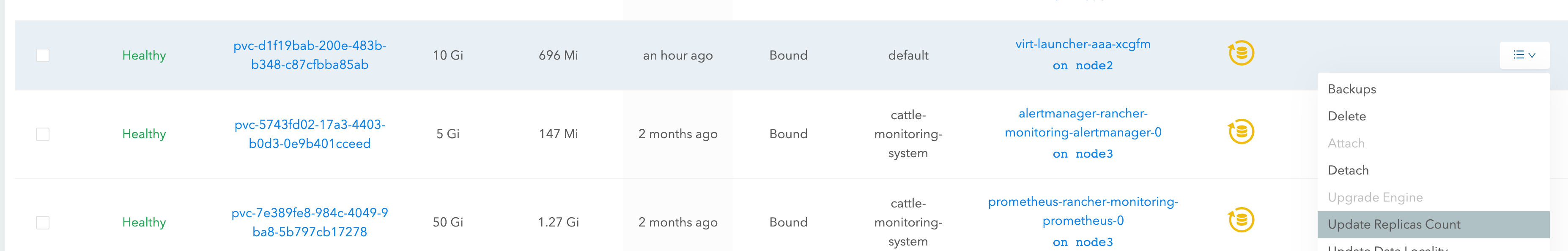Tick the checkbox for volume pvc-5743fd02
This screenshot has height=251, width=1568.
click(43, 134)
